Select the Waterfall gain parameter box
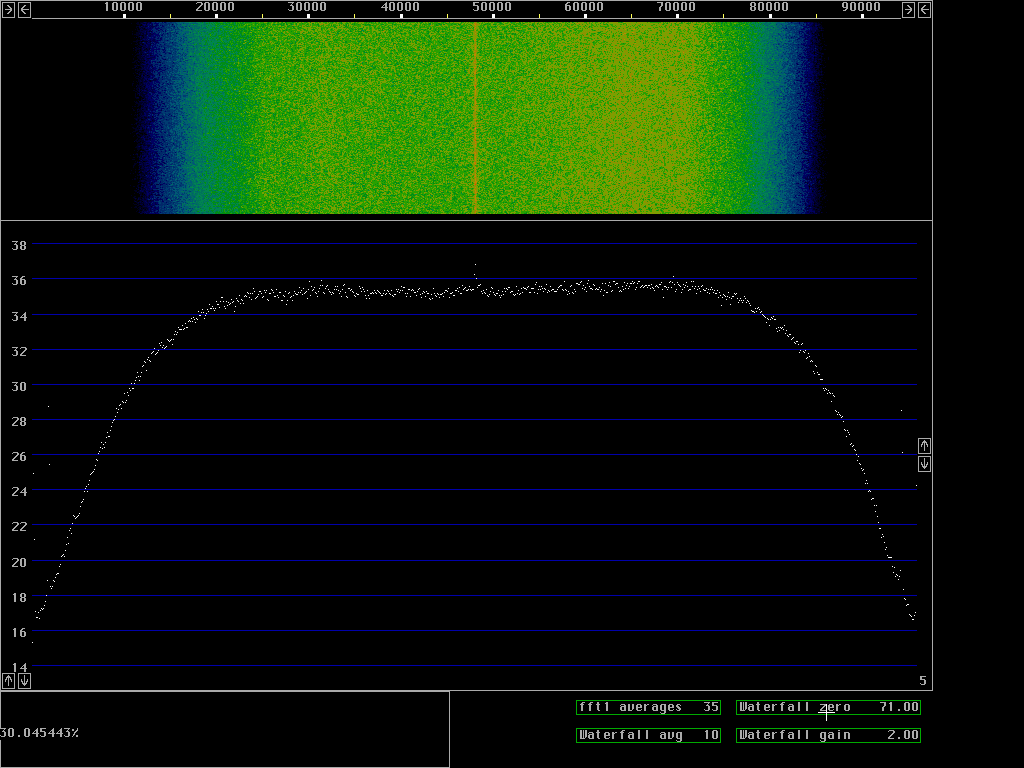 [x=828, y=735]
